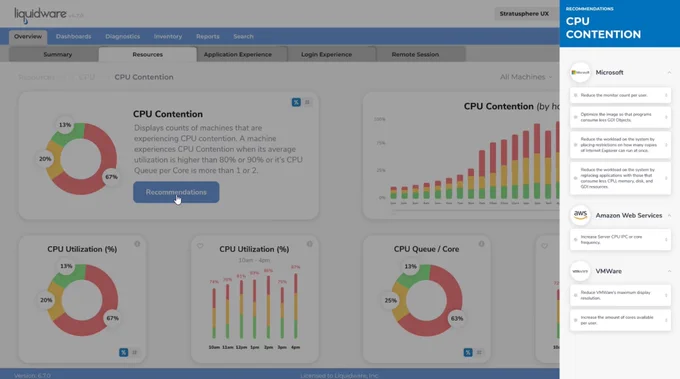680x379 pixels.
Task: Favorite the CPU Utilization 10am-4pm card
Action: click(x=200, y=246)
